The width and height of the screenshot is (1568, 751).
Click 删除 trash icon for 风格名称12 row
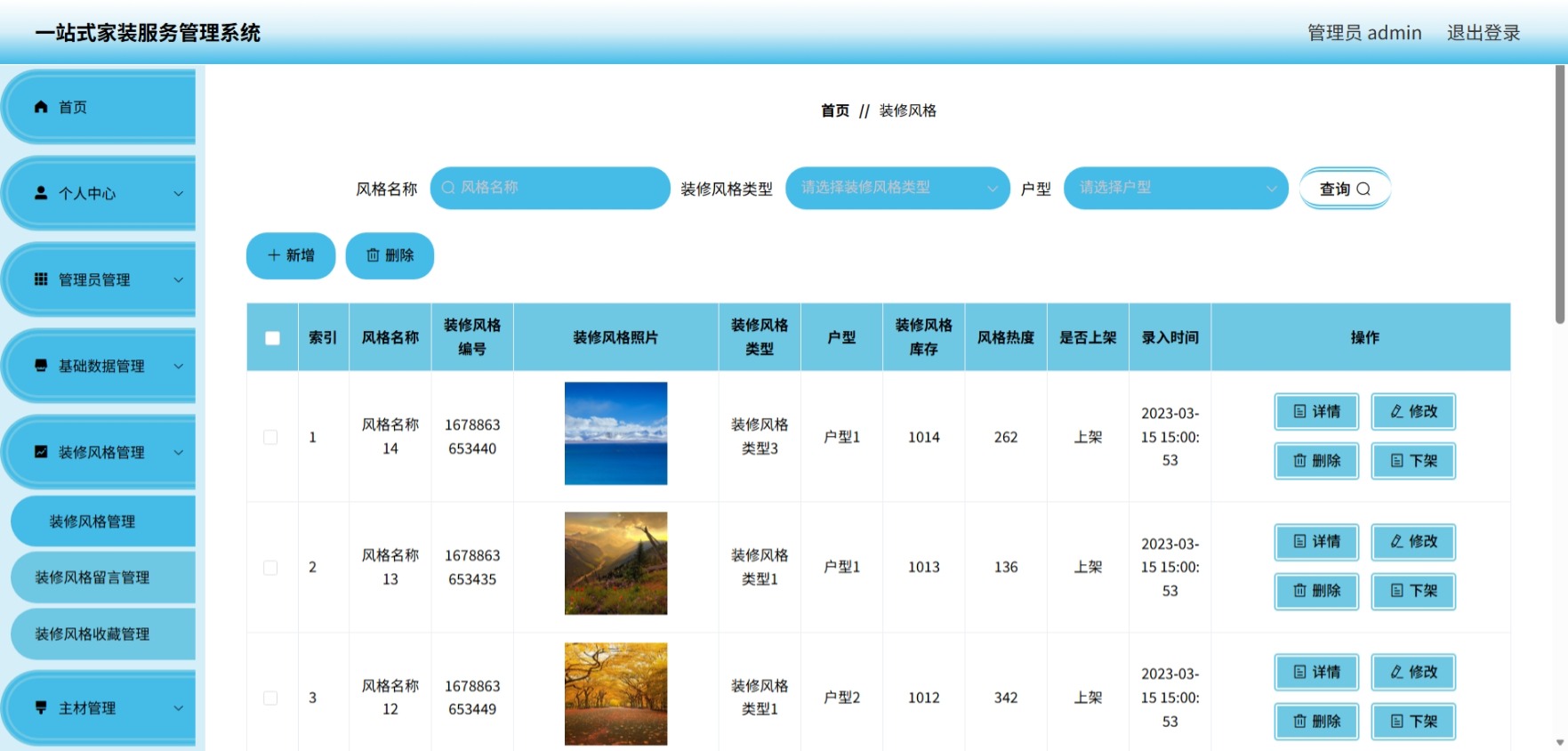coord(1299,722)
